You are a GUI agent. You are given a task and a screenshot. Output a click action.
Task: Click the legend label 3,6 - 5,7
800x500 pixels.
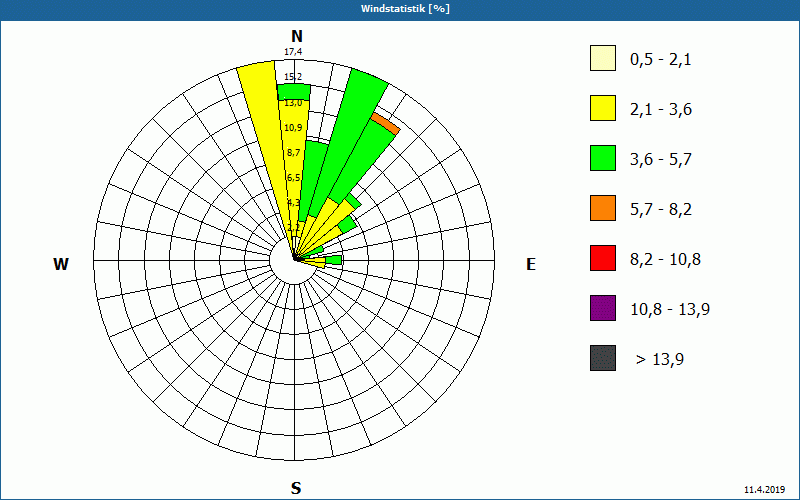tap(661, 160)
